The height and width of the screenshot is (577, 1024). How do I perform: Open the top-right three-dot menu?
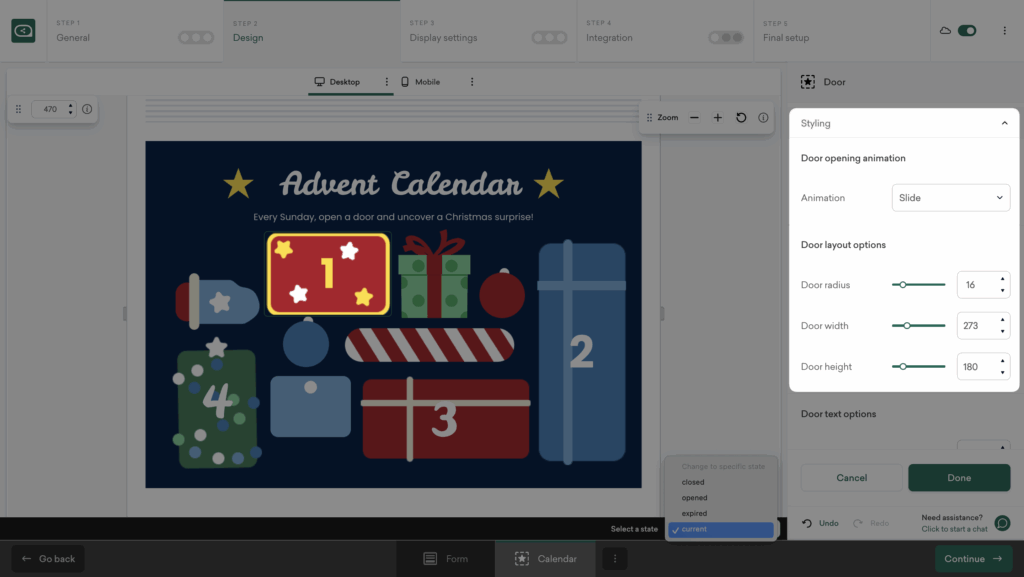(x=1004, y=31)
